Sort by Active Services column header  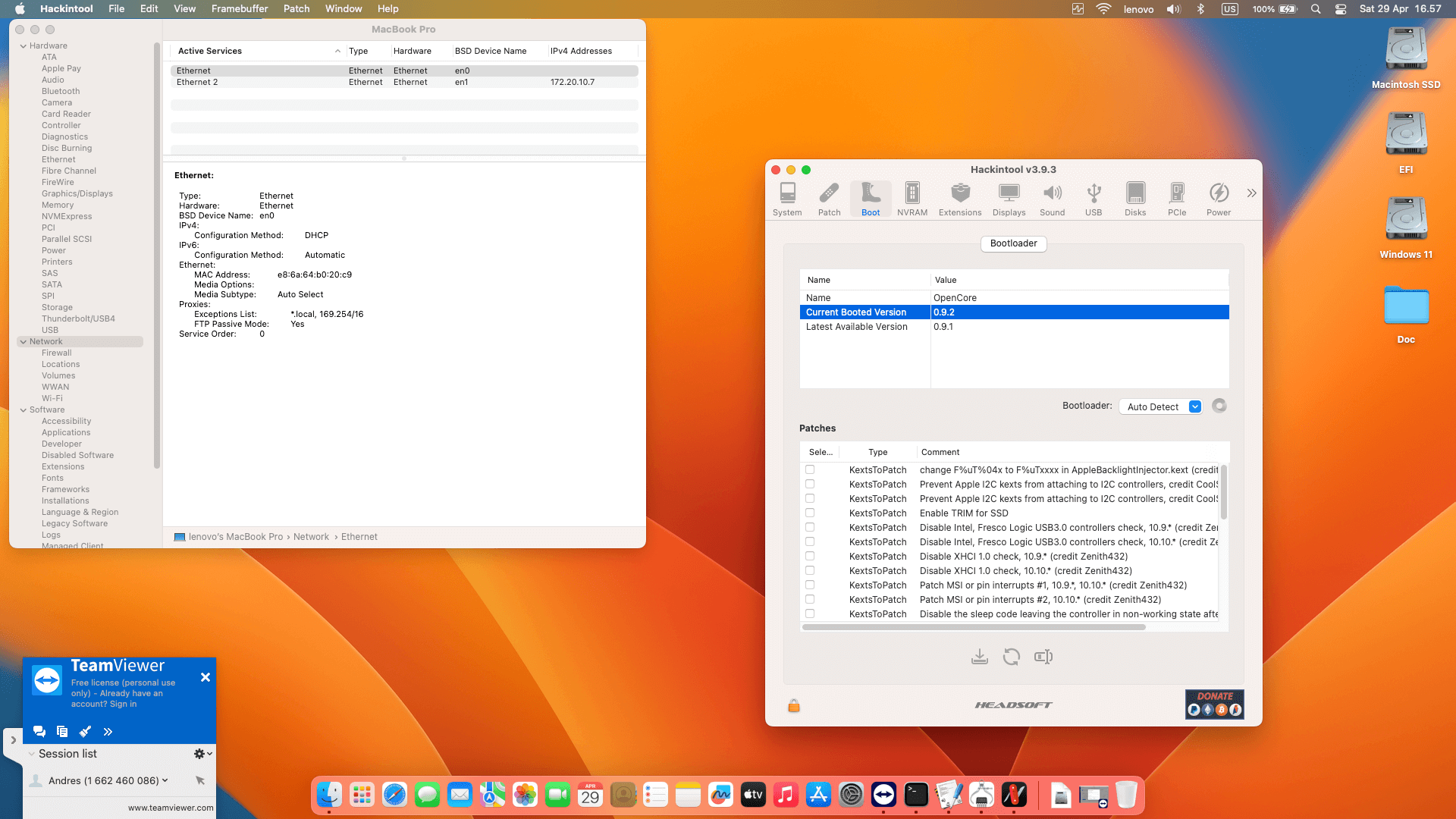(258, 51)
